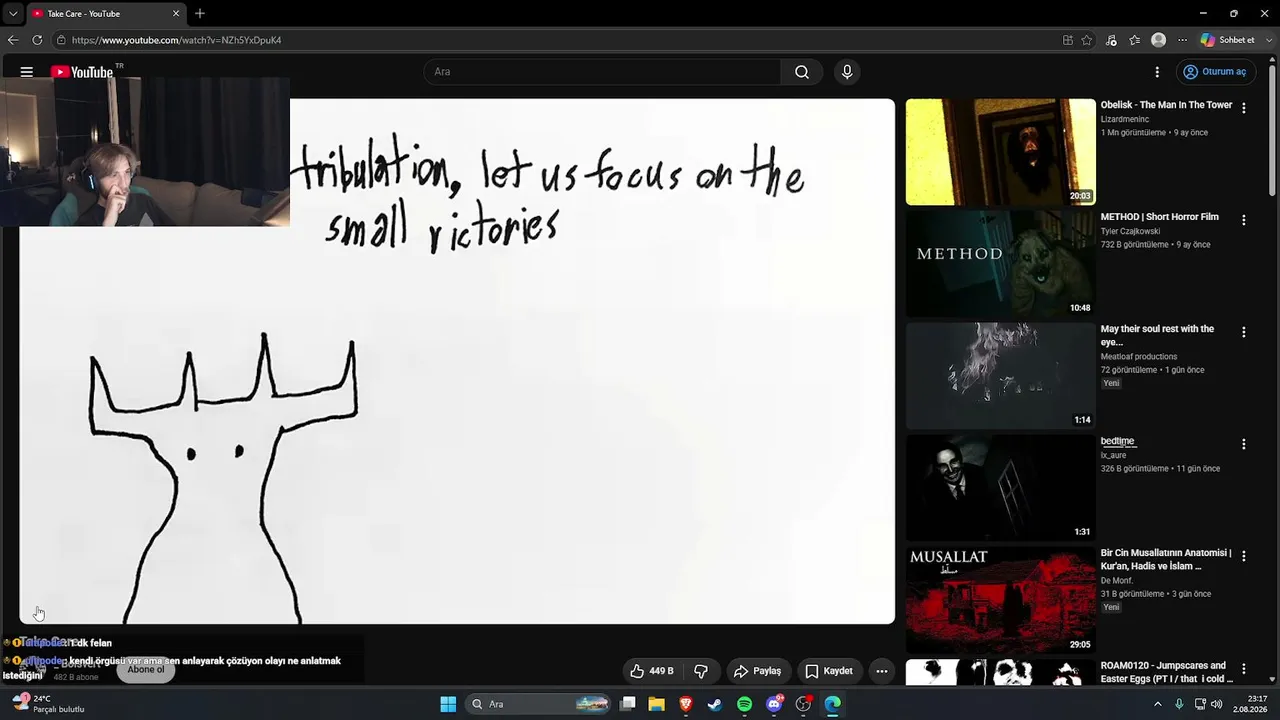Click the Take Care video player

[457, 361]
